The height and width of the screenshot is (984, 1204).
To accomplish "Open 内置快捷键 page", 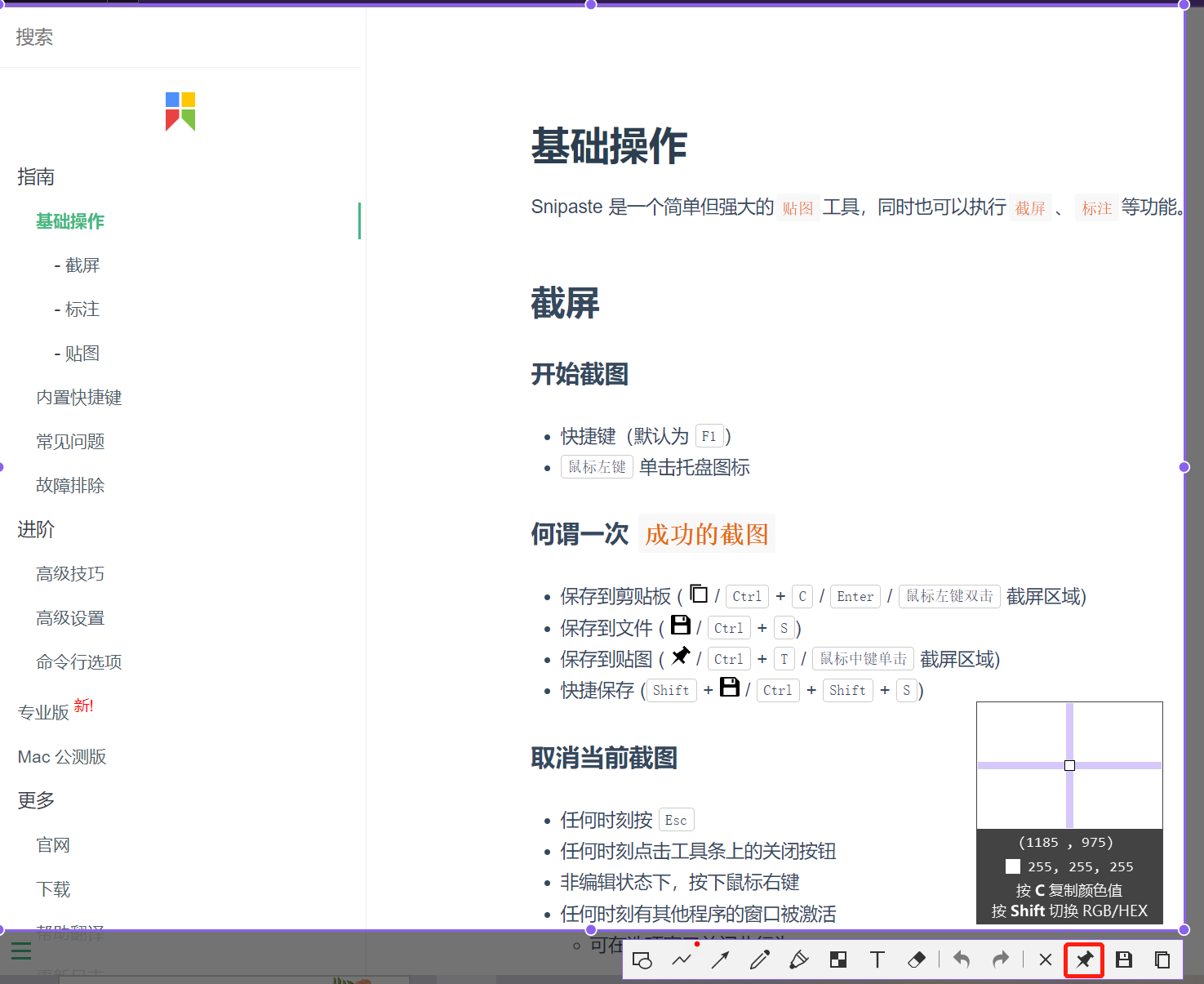I will click(x=79, y=398).
